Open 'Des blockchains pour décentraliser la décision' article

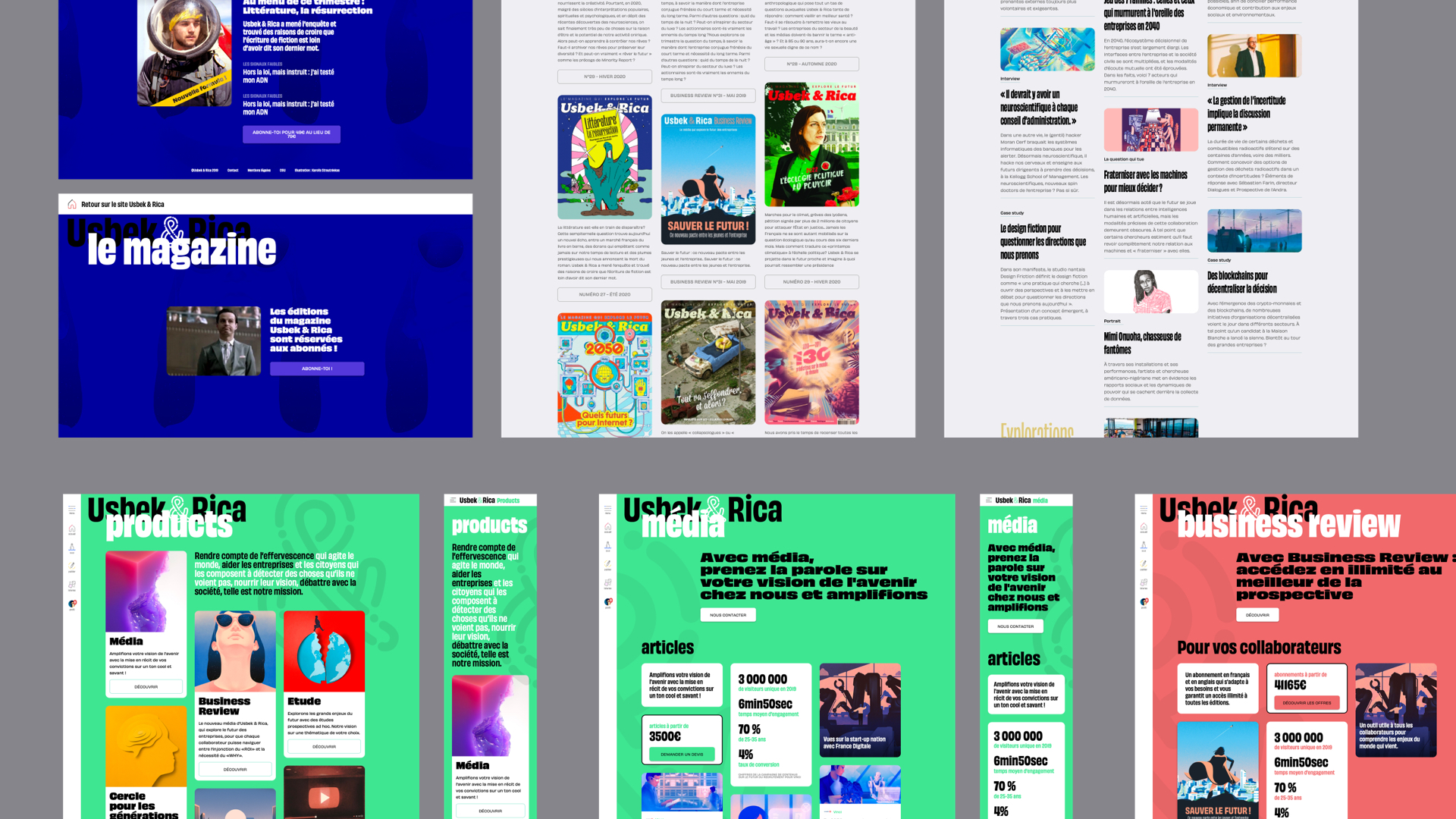[1241, 282]
